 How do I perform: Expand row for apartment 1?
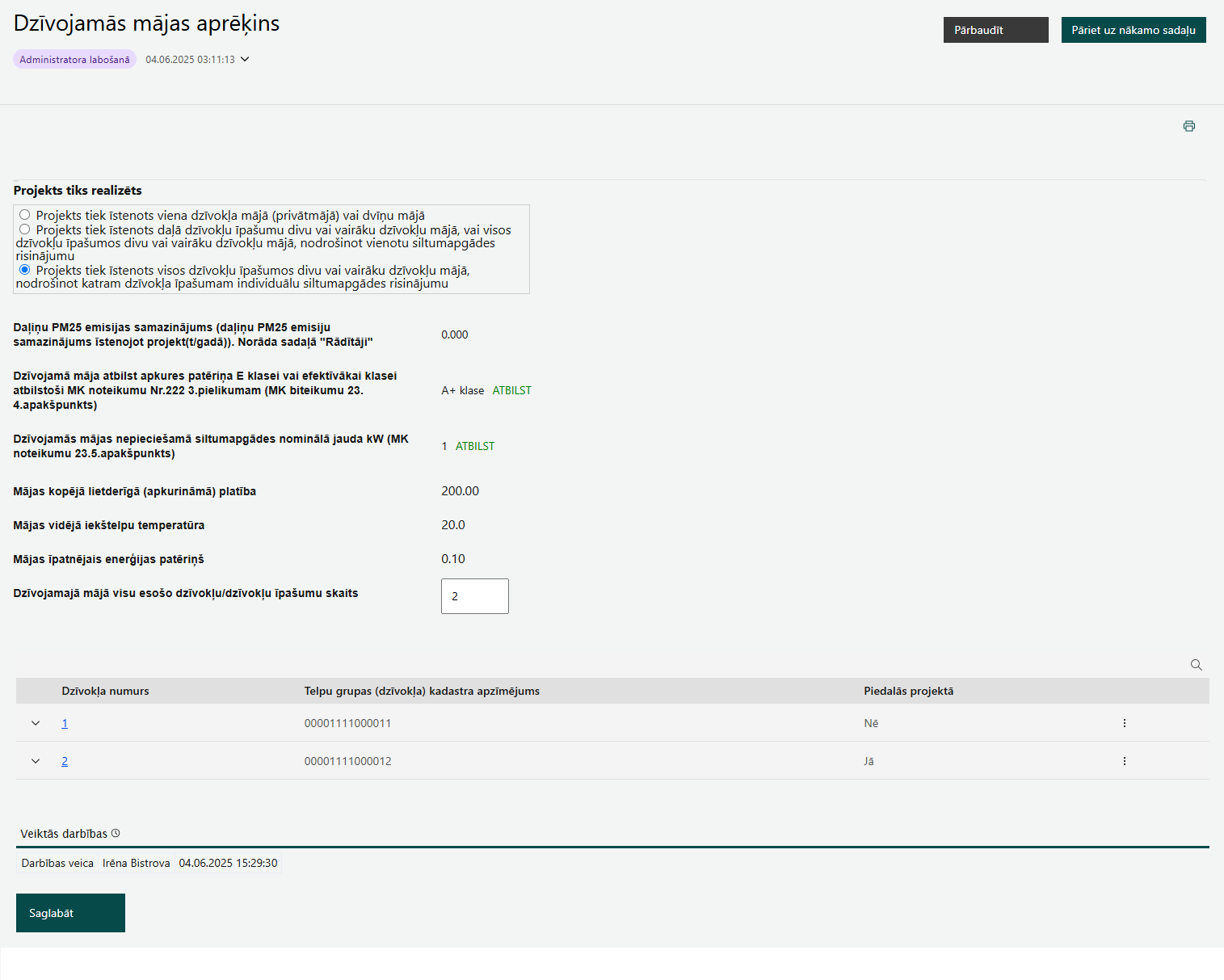36,723
